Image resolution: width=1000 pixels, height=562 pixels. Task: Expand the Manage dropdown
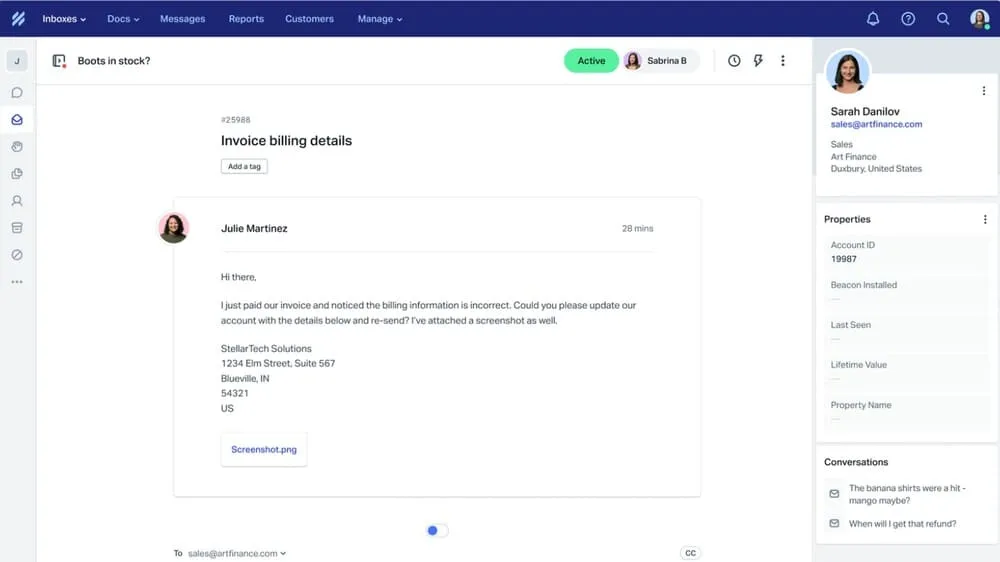click(379, 19)
